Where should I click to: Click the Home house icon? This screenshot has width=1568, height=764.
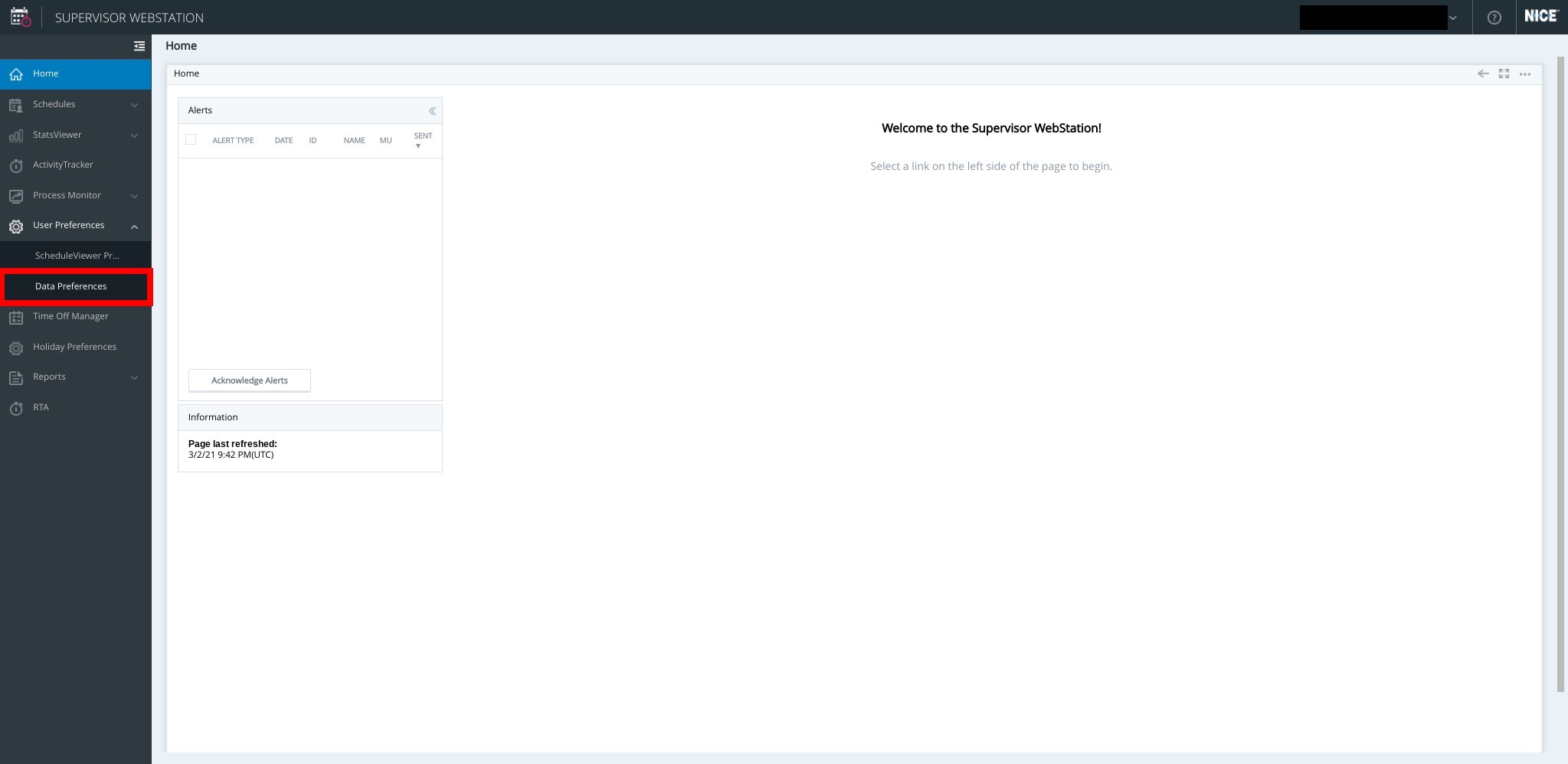click(x=16, y=74)
